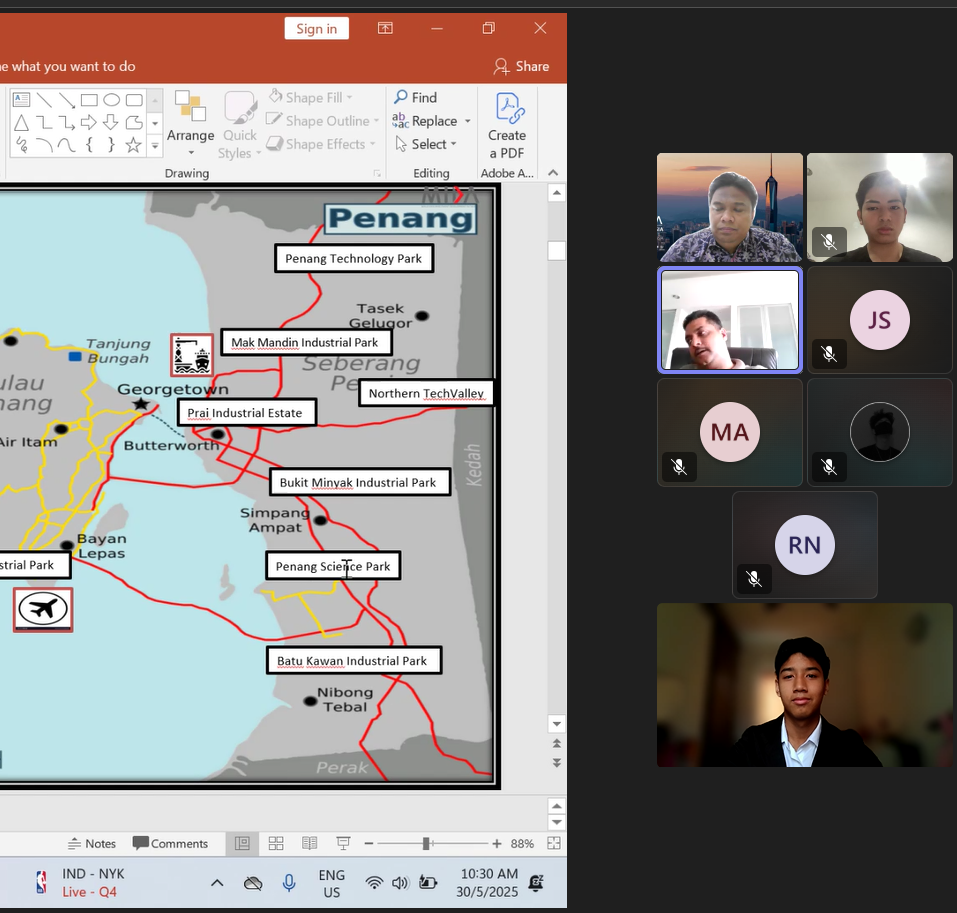Image resolution: width=957 pixels, height=913 pixels.
Task: Toggle the Notes pane
Action: click(92, 843)
